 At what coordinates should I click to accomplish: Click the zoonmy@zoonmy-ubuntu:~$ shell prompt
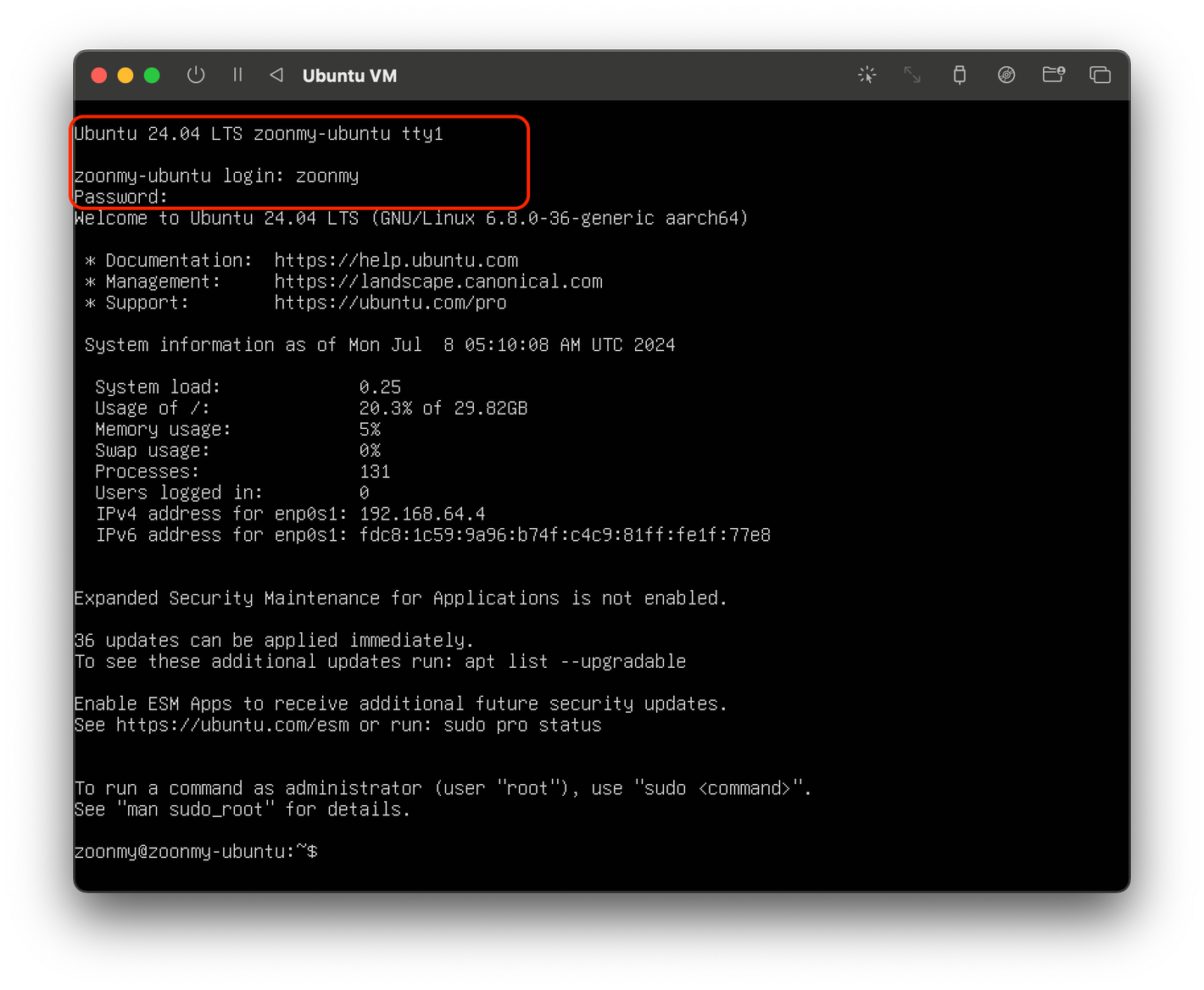[x=196, y=852]
